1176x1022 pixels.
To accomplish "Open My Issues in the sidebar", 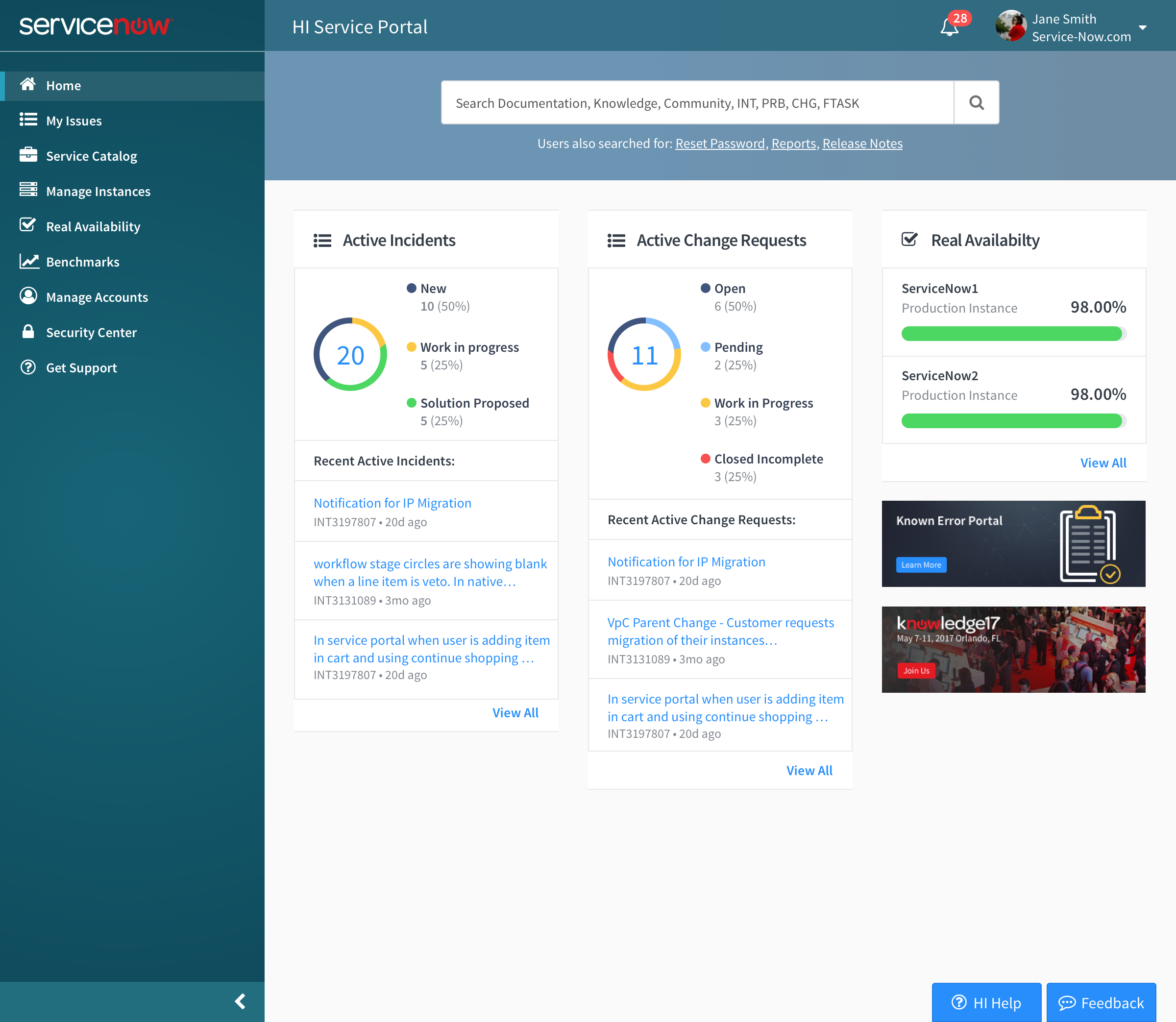I will [x=132, y=121].
